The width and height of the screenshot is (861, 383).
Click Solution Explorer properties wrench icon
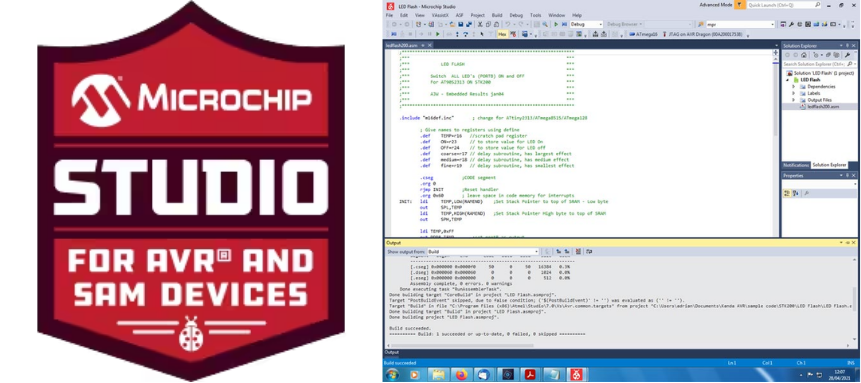848,55
